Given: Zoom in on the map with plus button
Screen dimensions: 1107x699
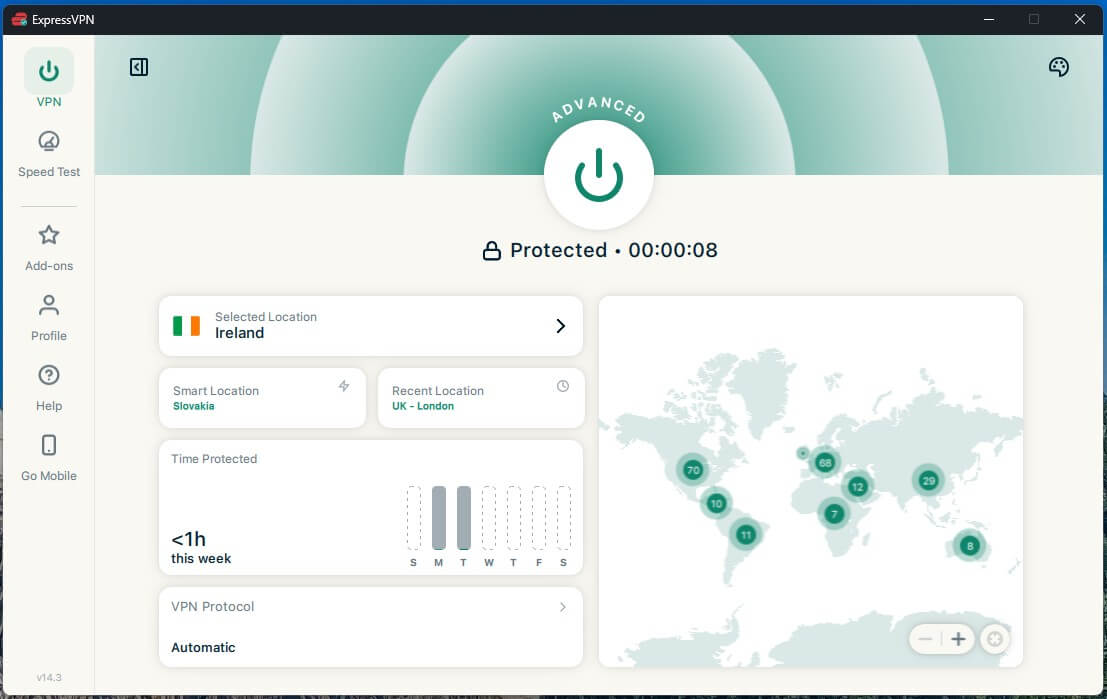Looking at the screenshot, I should point(958,639).
